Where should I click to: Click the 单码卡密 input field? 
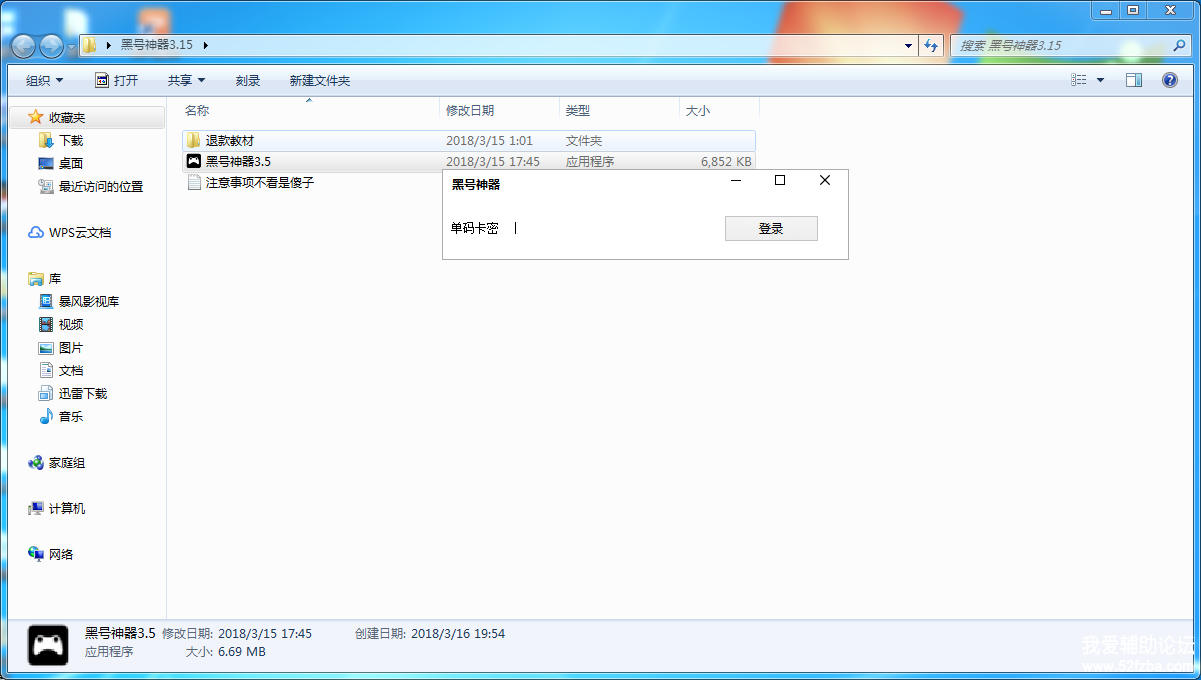click(610, 228)
